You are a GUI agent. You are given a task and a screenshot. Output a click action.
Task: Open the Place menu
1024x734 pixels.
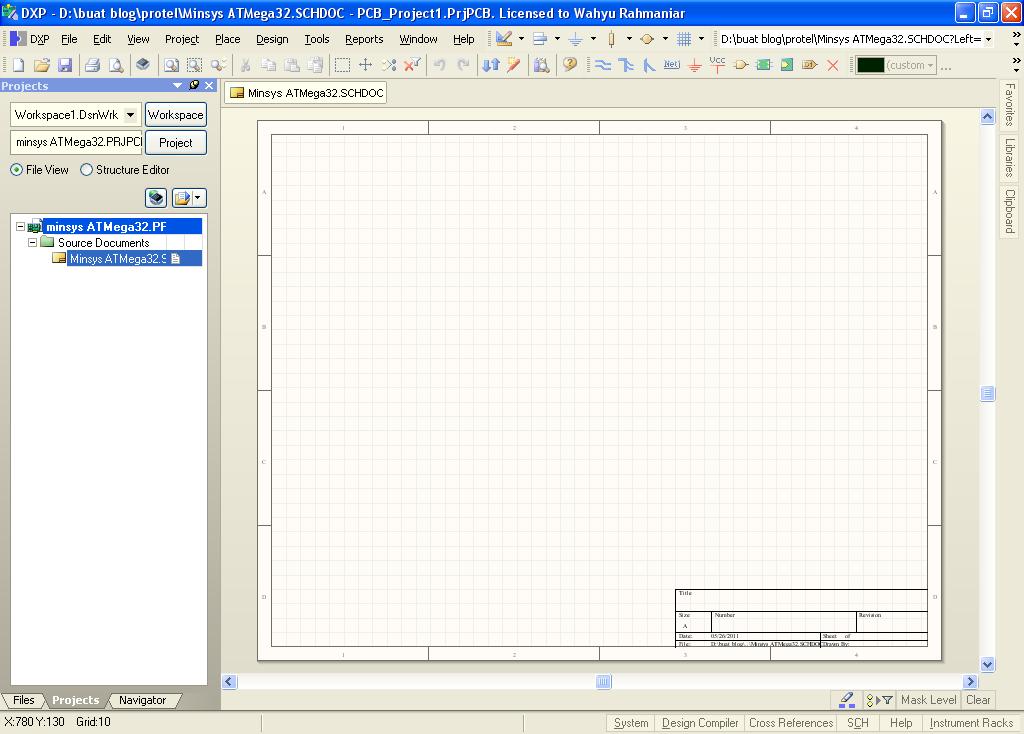coord(226,39)
